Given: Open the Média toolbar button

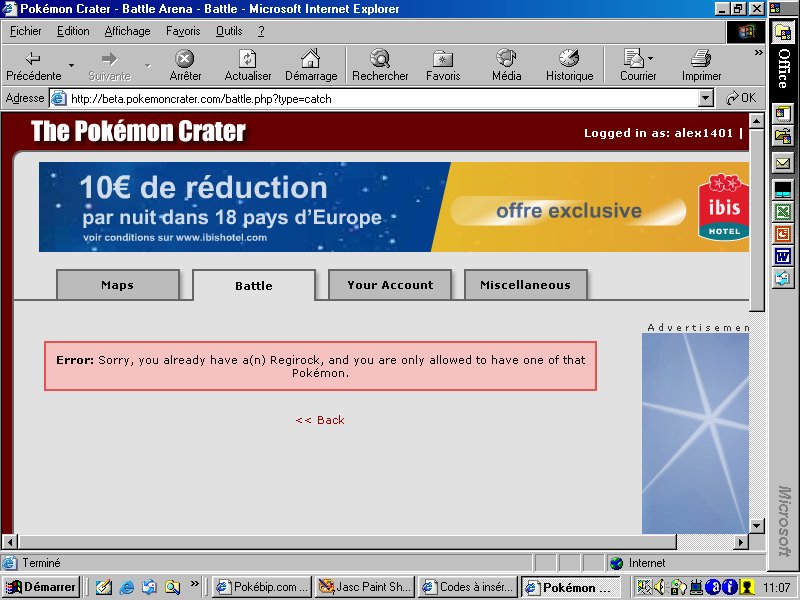Looking at the screenshot, I should tap(506, 60).
